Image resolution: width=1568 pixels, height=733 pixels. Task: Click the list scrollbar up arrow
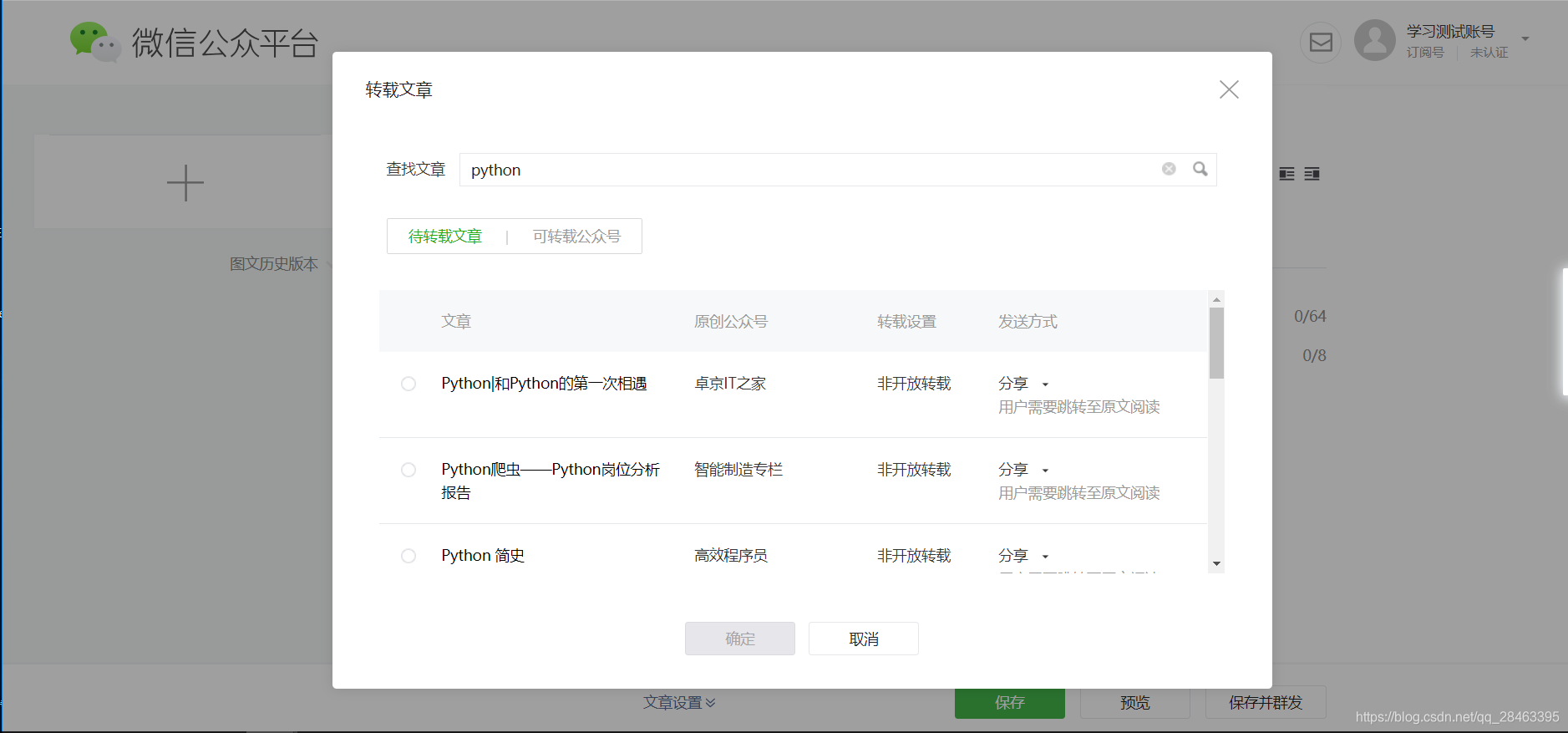(1216, 298)
